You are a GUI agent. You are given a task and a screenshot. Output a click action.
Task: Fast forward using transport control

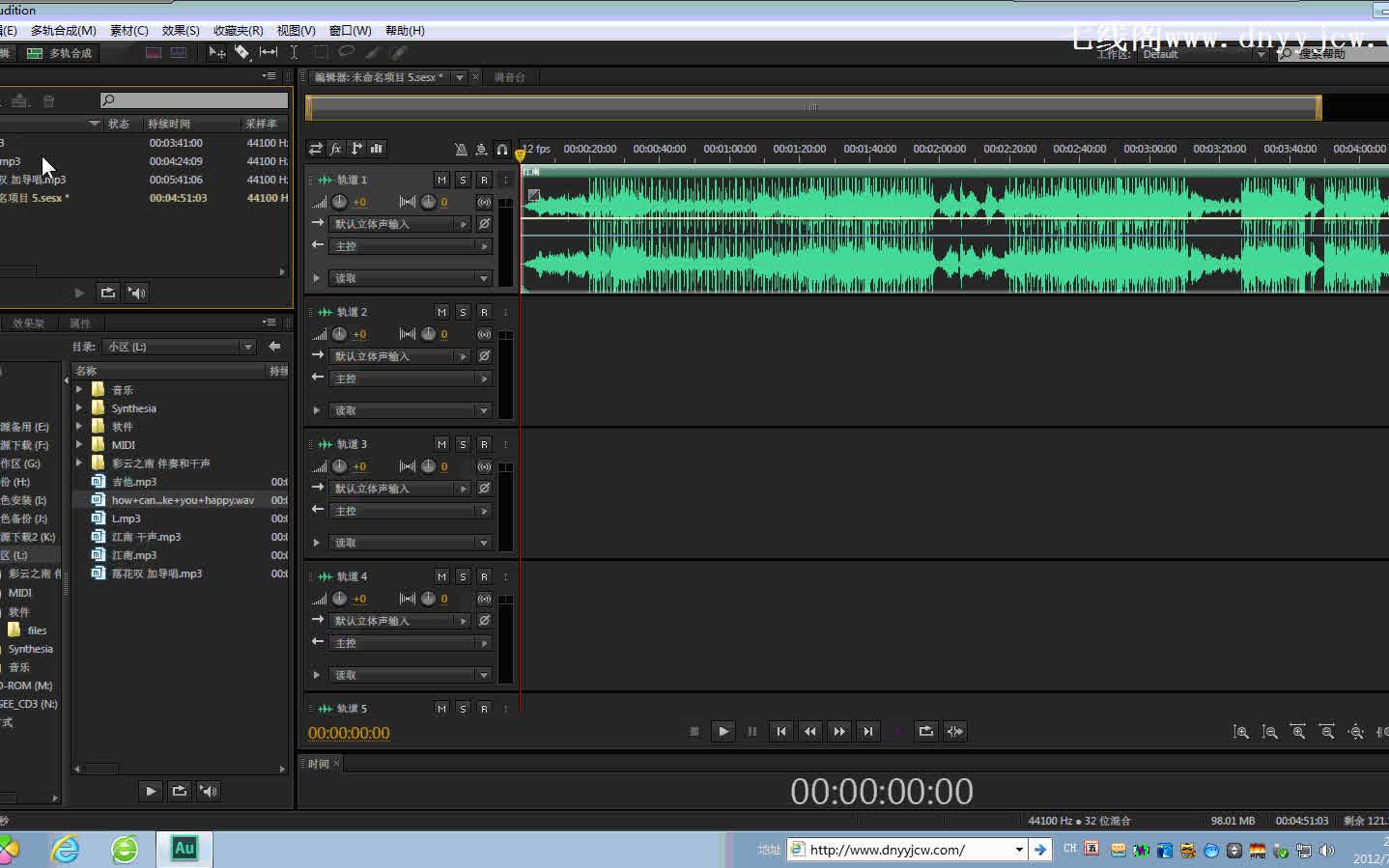pos(839,731)
